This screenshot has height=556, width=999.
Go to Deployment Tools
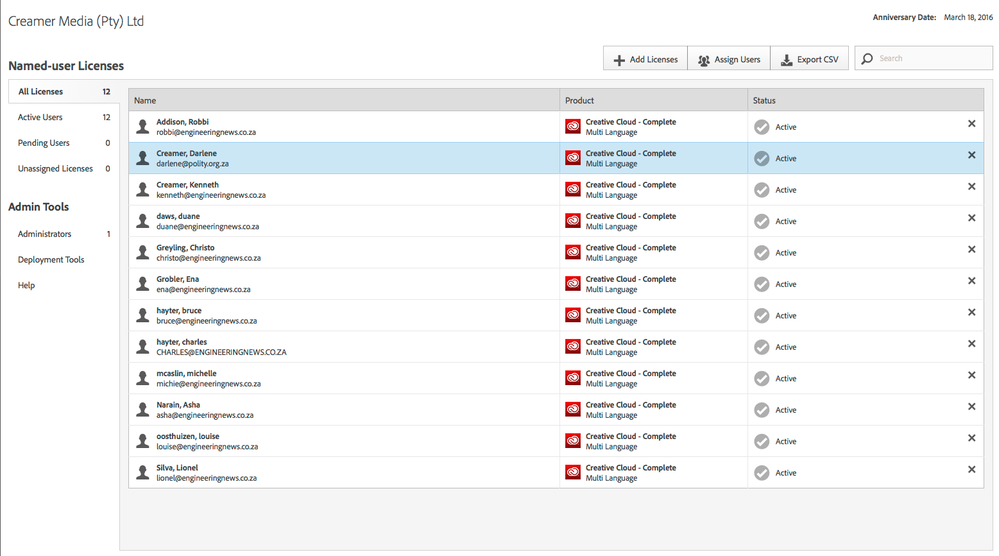[x=51, y=260]
